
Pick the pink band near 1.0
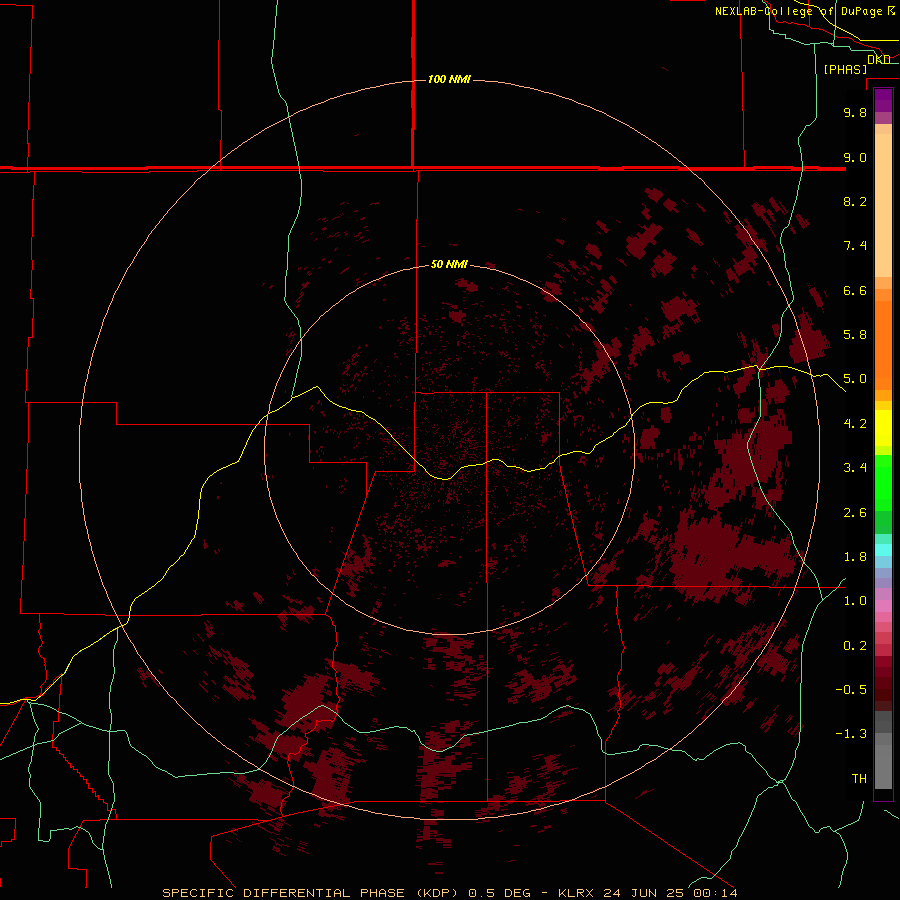883,606
